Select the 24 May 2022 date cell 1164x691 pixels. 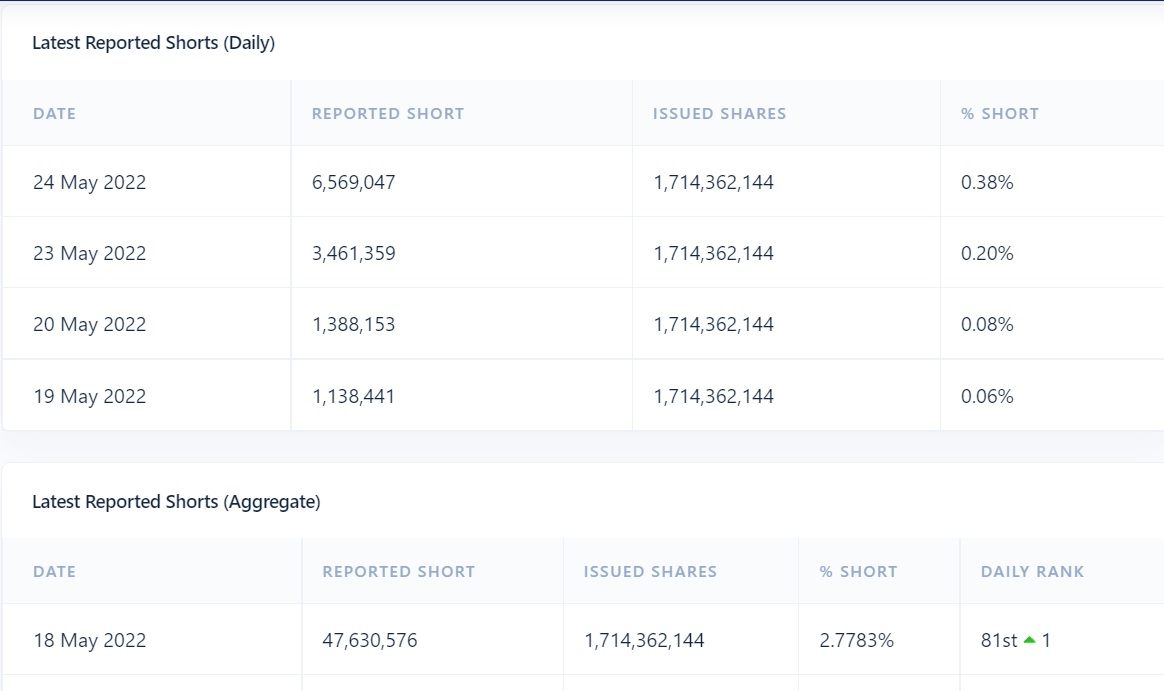[x=89, y=183]
